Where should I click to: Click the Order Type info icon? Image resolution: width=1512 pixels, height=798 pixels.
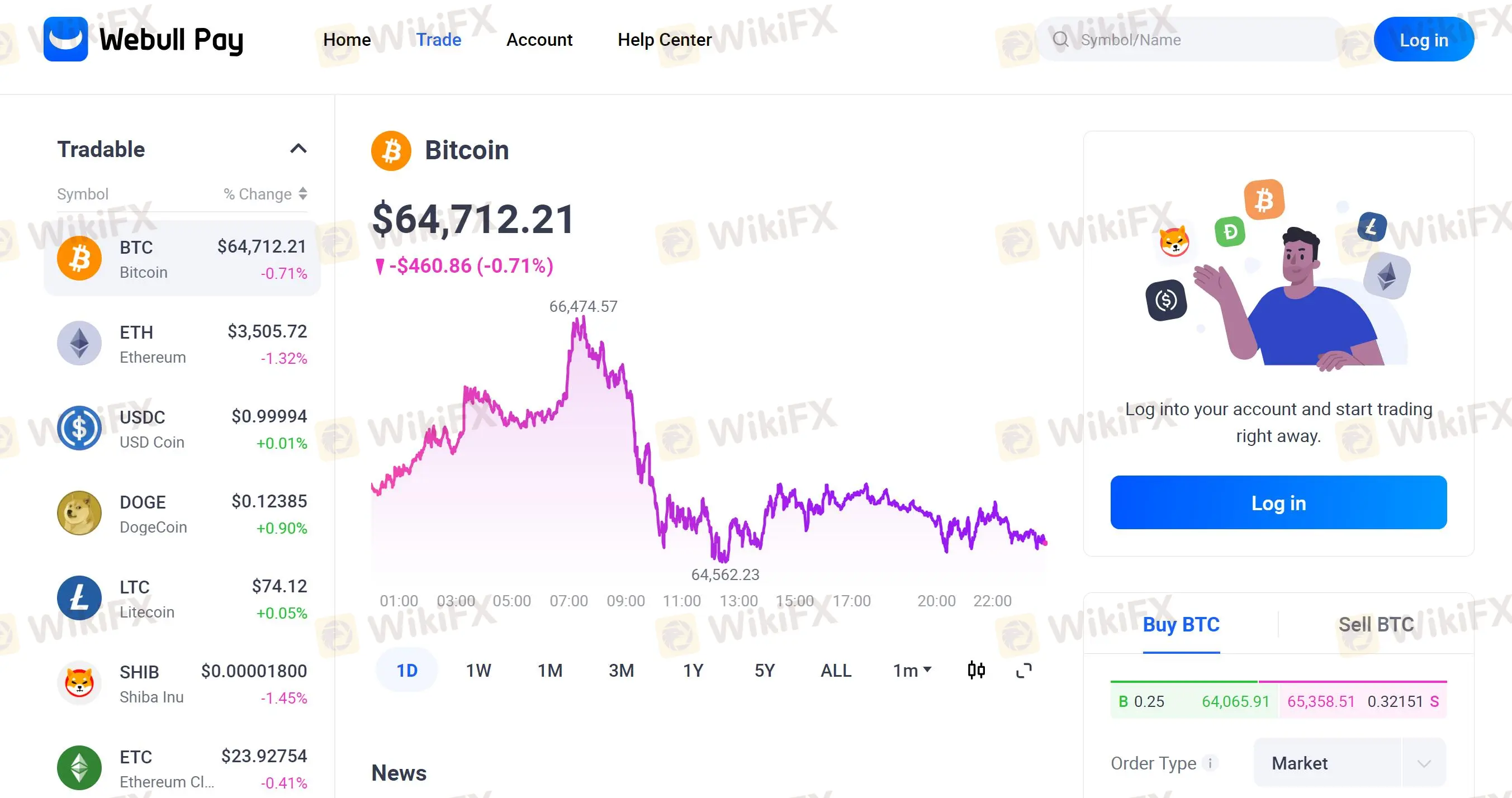[x=1210, y=763]
